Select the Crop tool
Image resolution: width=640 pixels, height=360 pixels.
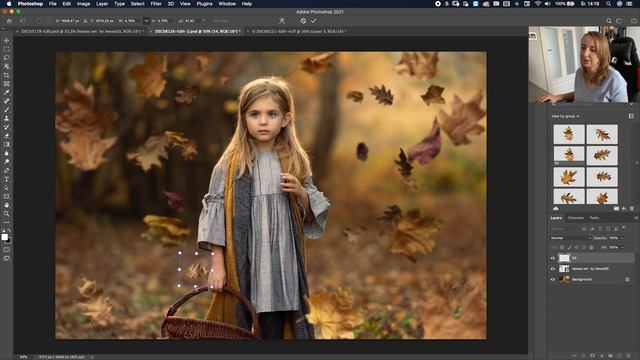pyautogui.click(x=7, y=75)
